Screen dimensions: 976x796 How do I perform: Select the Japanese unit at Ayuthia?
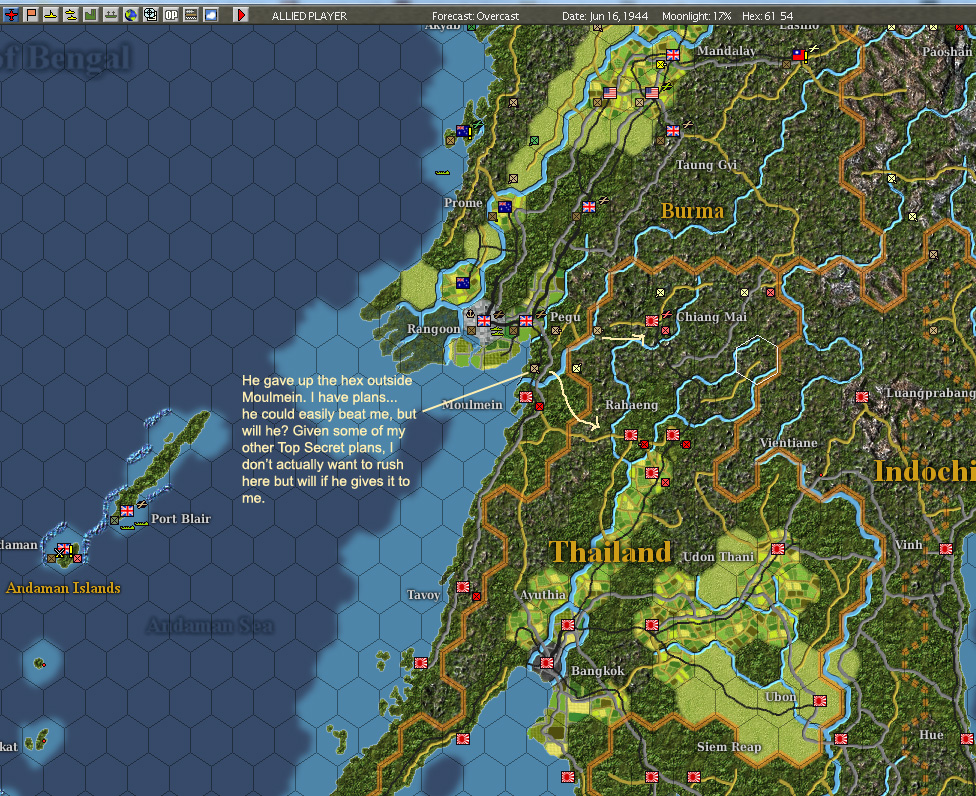point(568,624)
